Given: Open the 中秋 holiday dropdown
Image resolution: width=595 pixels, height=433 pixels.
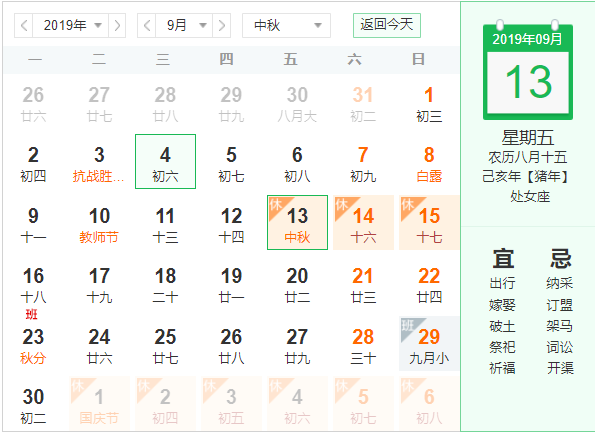Looking at the screenshot, I should (286, 25).
